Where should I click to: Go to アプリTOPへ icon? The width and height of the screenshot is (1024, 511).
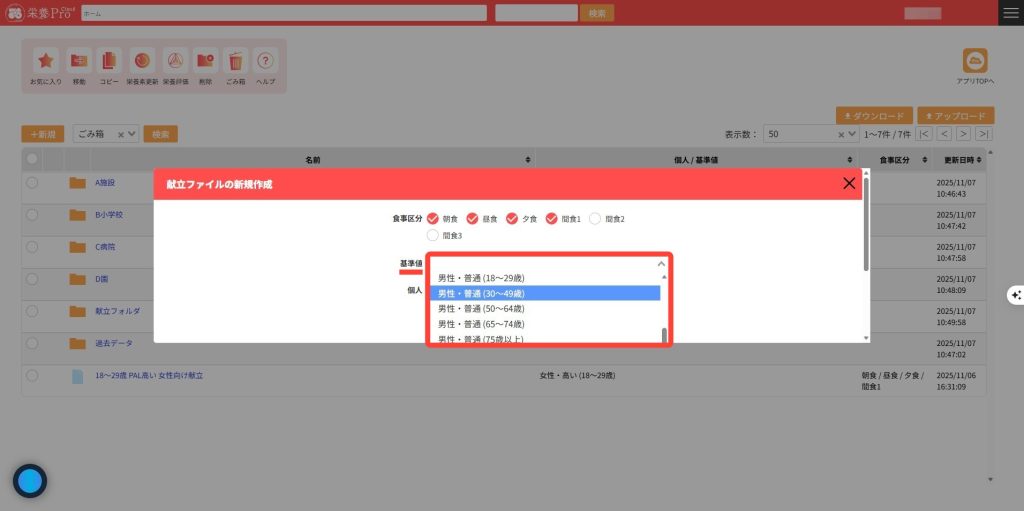pos(974,61)
